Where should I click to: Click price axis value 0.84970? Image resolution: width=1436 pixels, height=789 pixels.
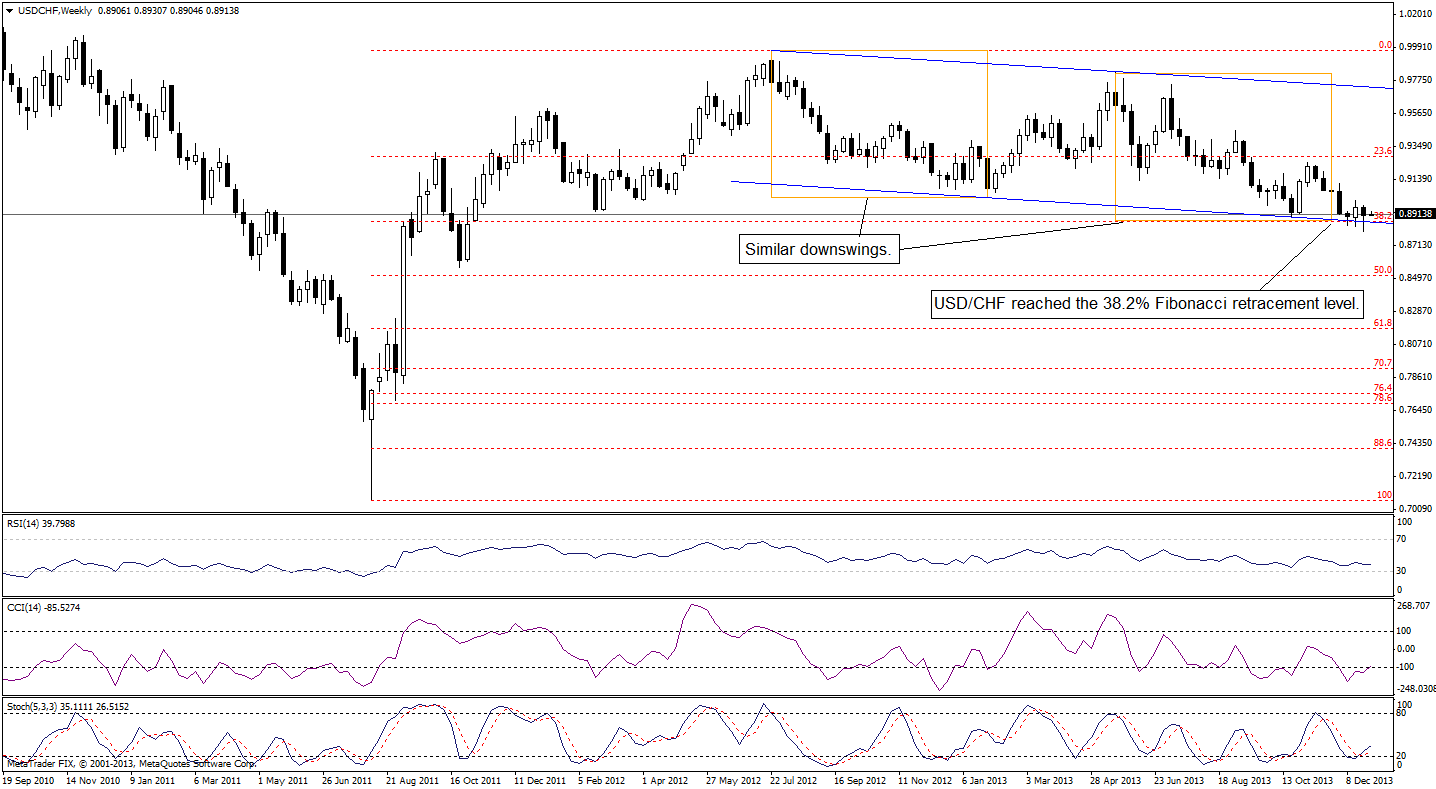click(x=1416, y=278)
